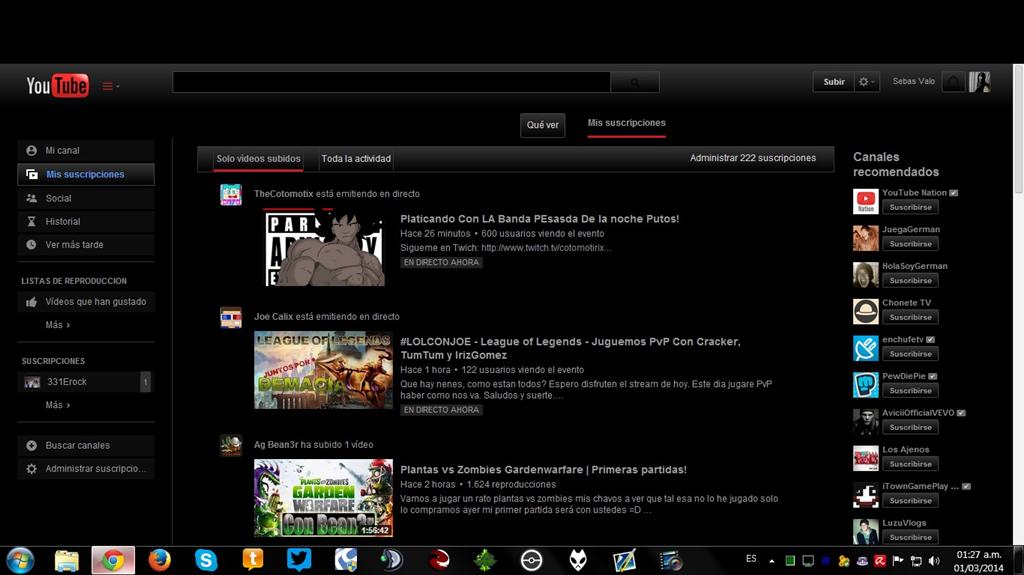Screen dimensions: 1024x575
Task: Open Historial in the sidebar
Action: pos(86,222)
